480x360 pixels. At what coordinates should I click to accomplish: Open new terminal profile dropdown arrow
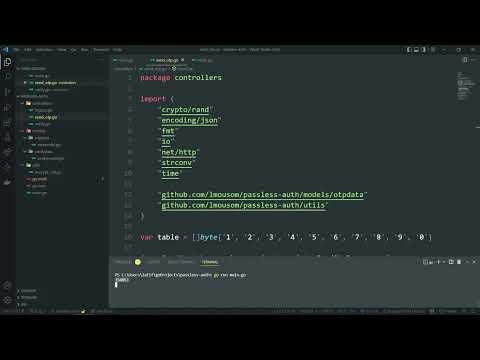click(444, 262)
